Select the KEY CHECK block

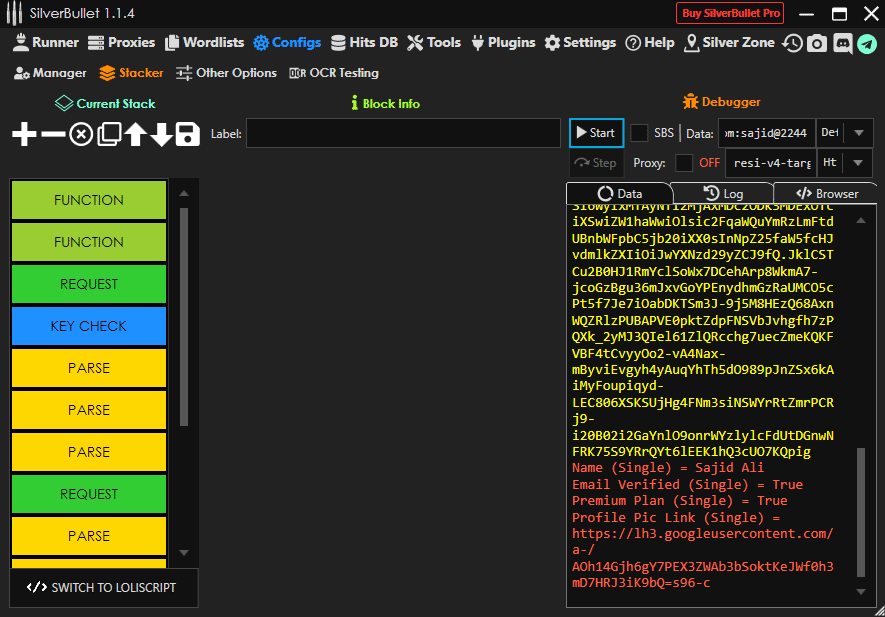click(88, 326)
